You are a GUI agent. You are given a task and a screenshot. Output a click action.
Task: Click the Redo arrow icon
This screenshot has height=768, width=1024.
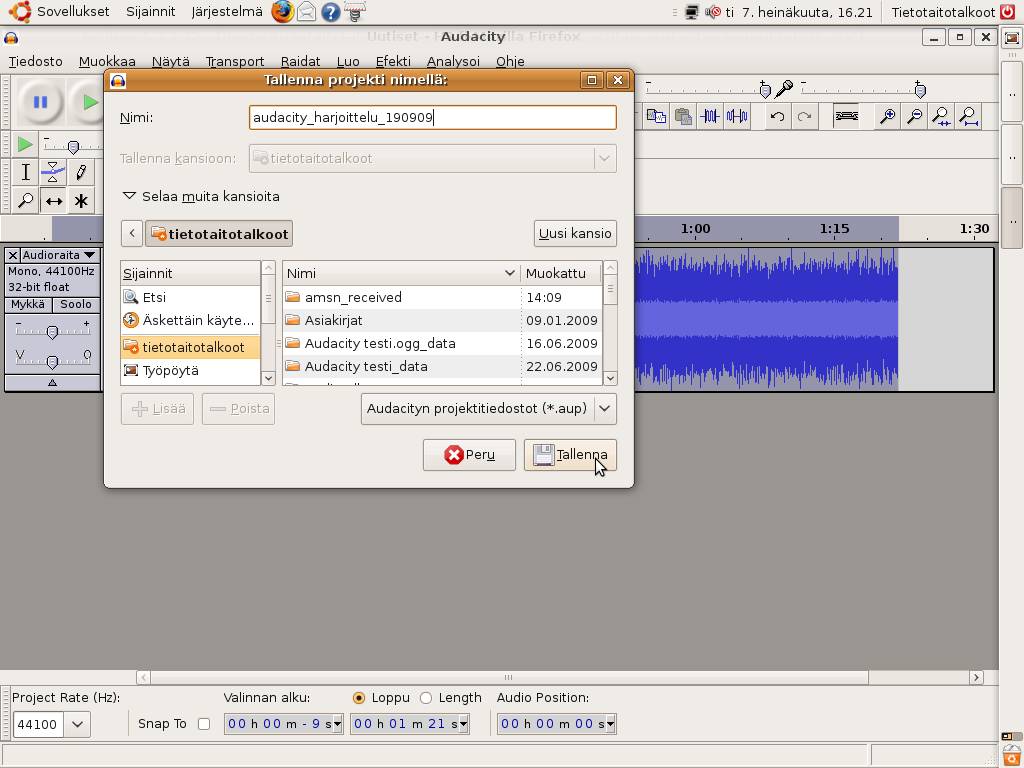804,116
